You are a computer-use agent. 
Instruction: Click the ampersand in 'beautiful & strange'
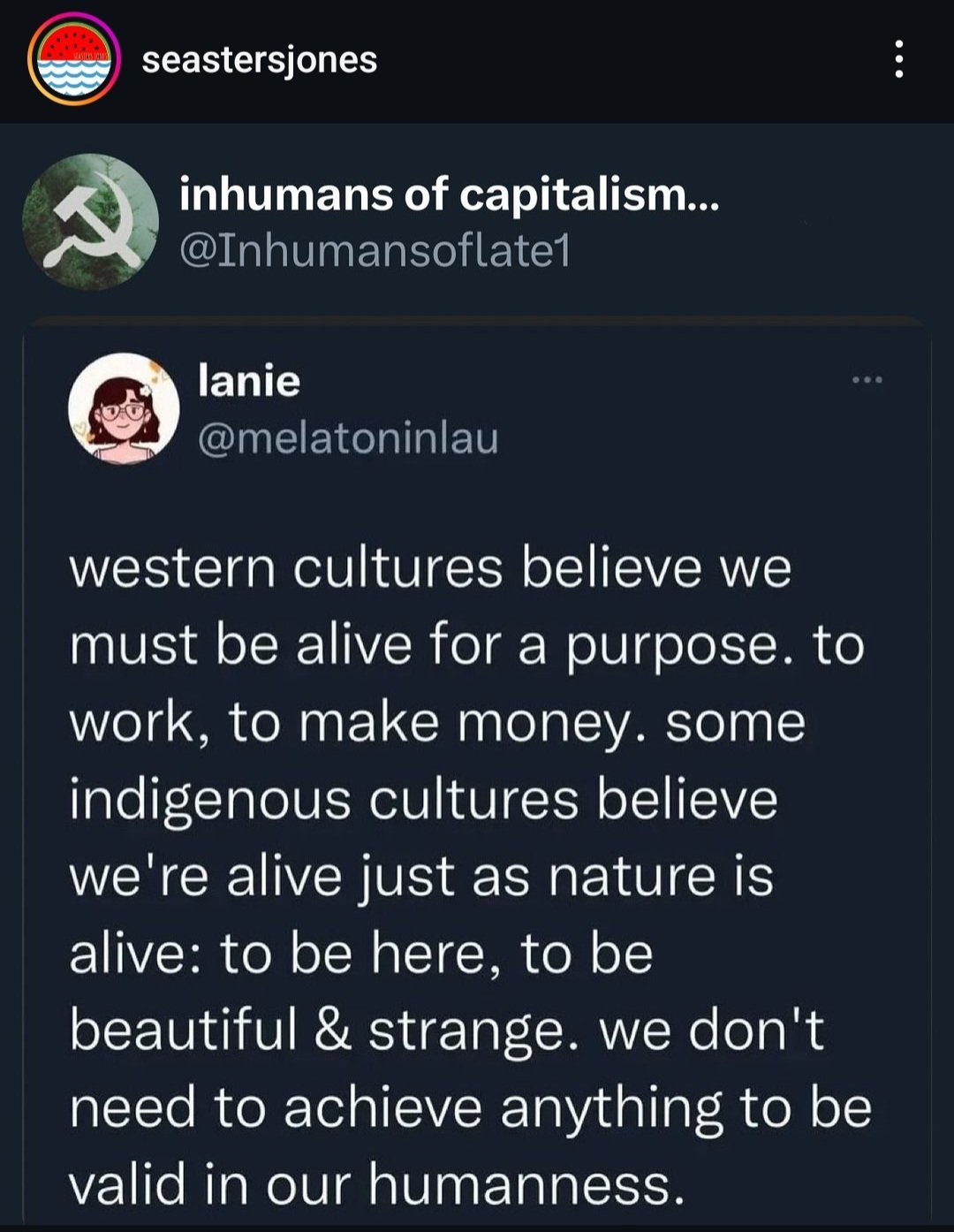332,1030
